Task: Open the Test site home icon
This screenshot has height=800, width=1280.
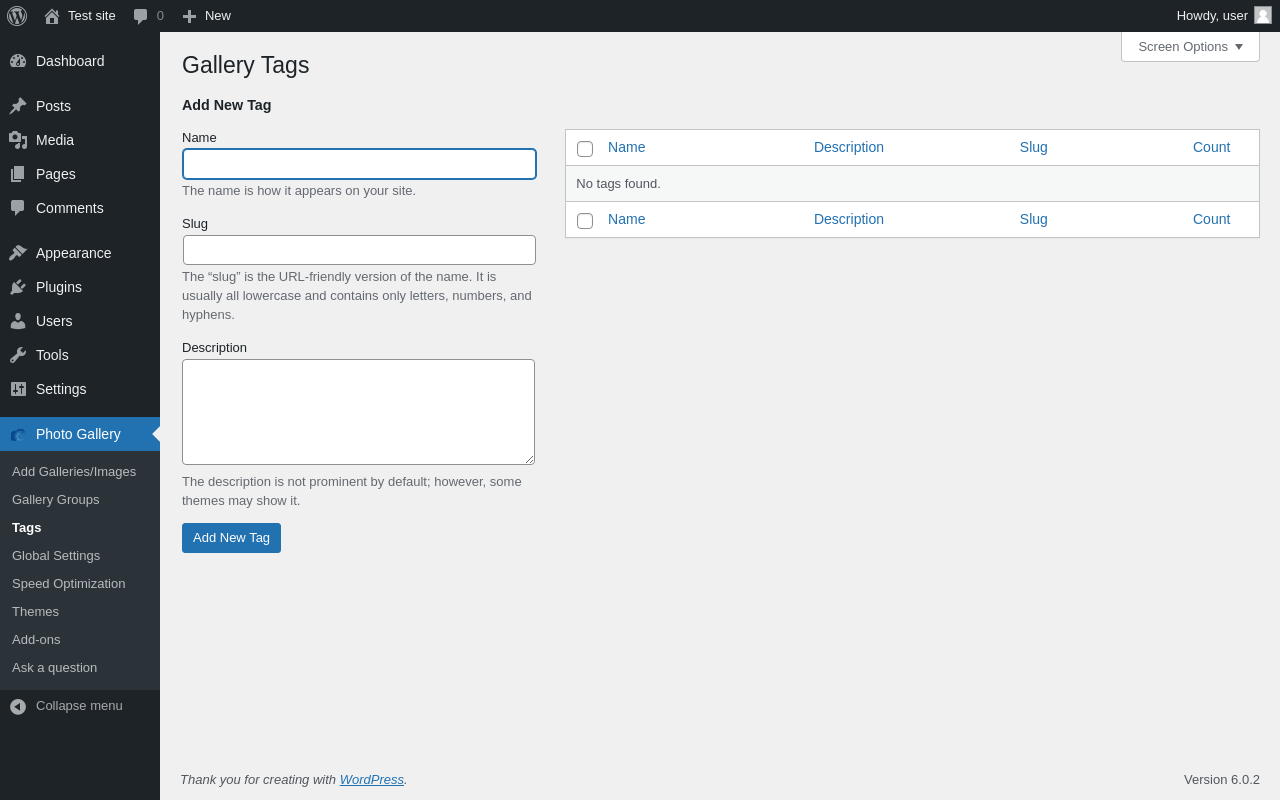Action: pyautogui.click(x=52, y=16)
